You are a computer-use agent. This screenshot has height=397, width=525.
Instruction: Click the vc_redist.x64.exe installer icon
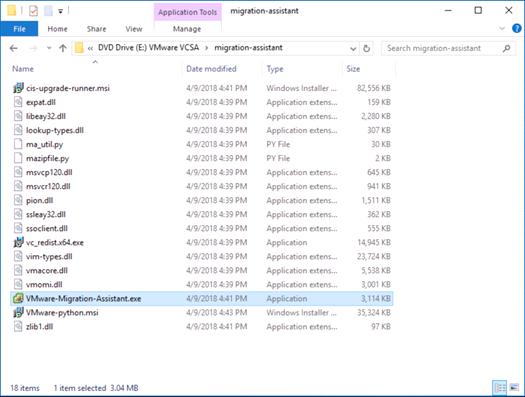point(18,242)
